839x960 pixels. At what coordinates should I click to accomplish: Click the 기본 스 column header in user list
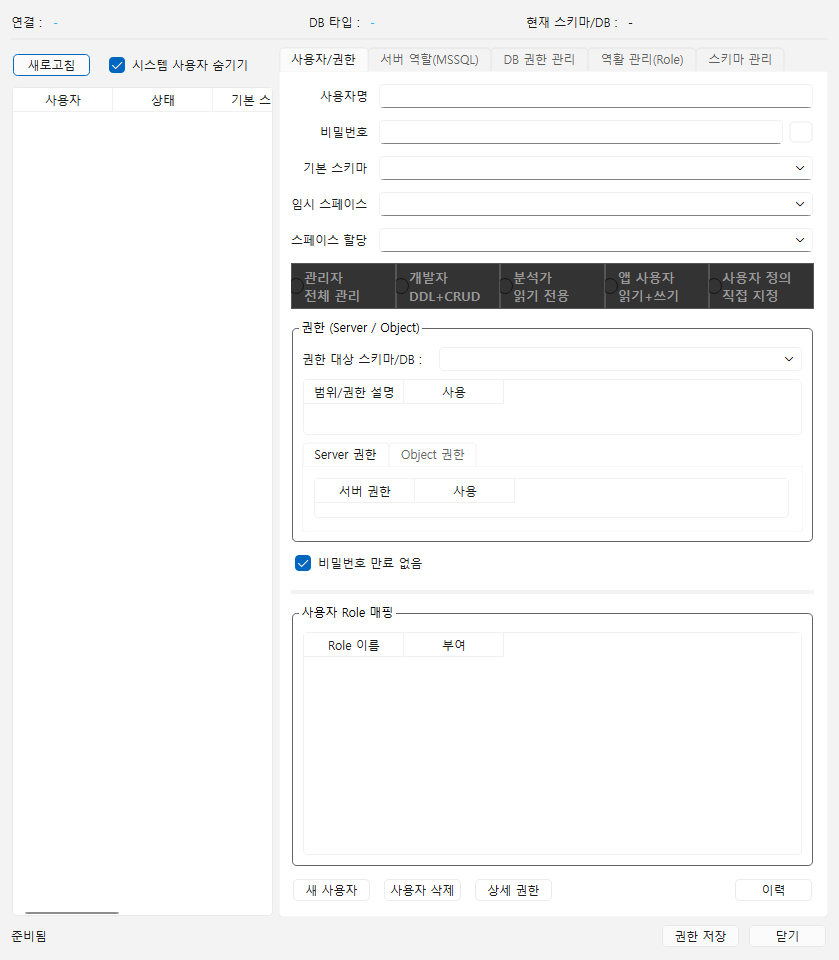click(x=243, y=100)
